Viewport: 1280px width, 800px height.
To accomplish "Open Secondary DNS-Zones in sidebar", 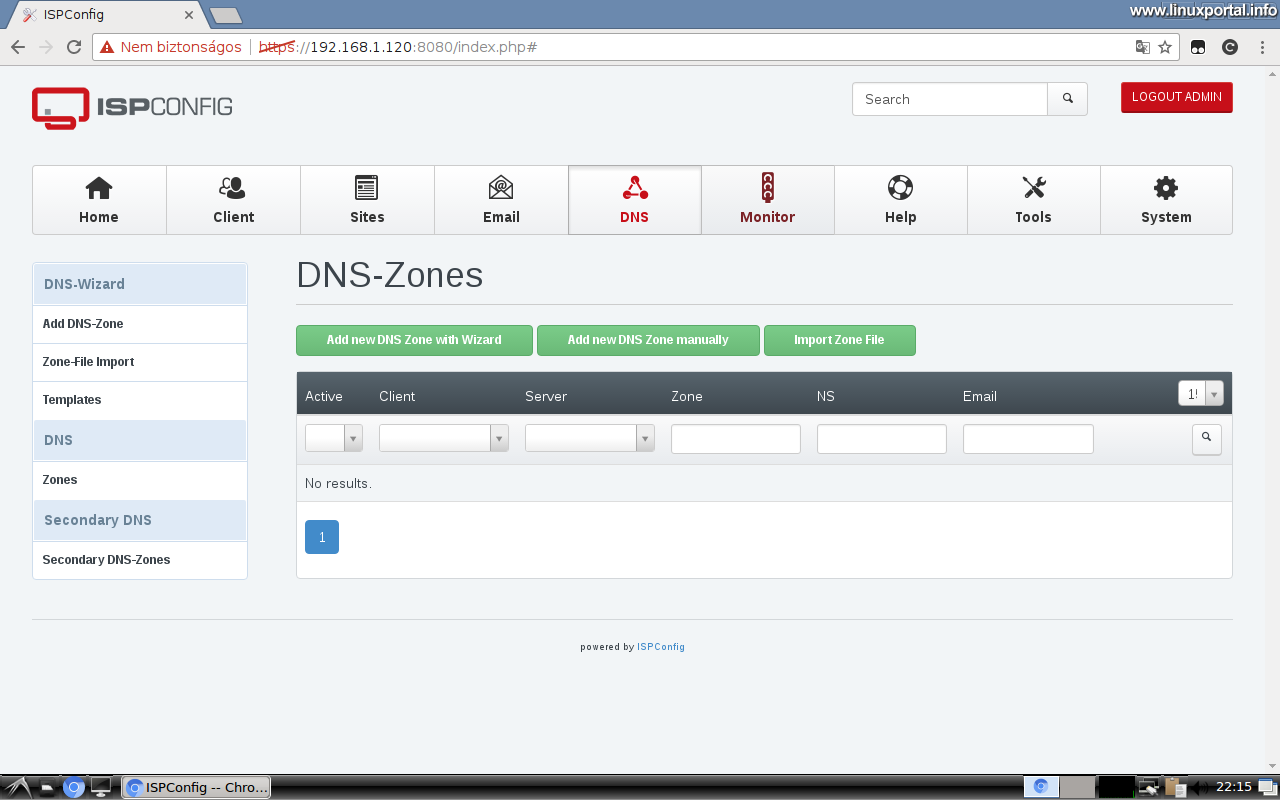I will [140, 560].
